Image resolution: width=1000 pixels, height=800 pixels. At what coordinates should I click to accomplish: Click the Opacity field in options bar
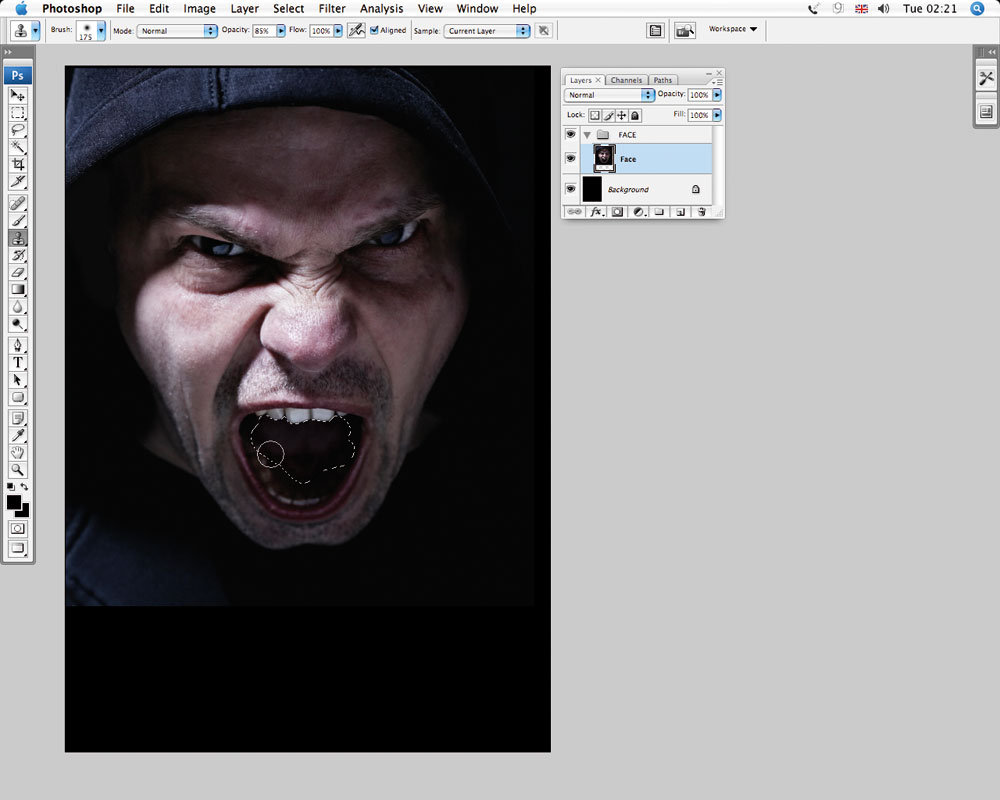coord(263,31)
